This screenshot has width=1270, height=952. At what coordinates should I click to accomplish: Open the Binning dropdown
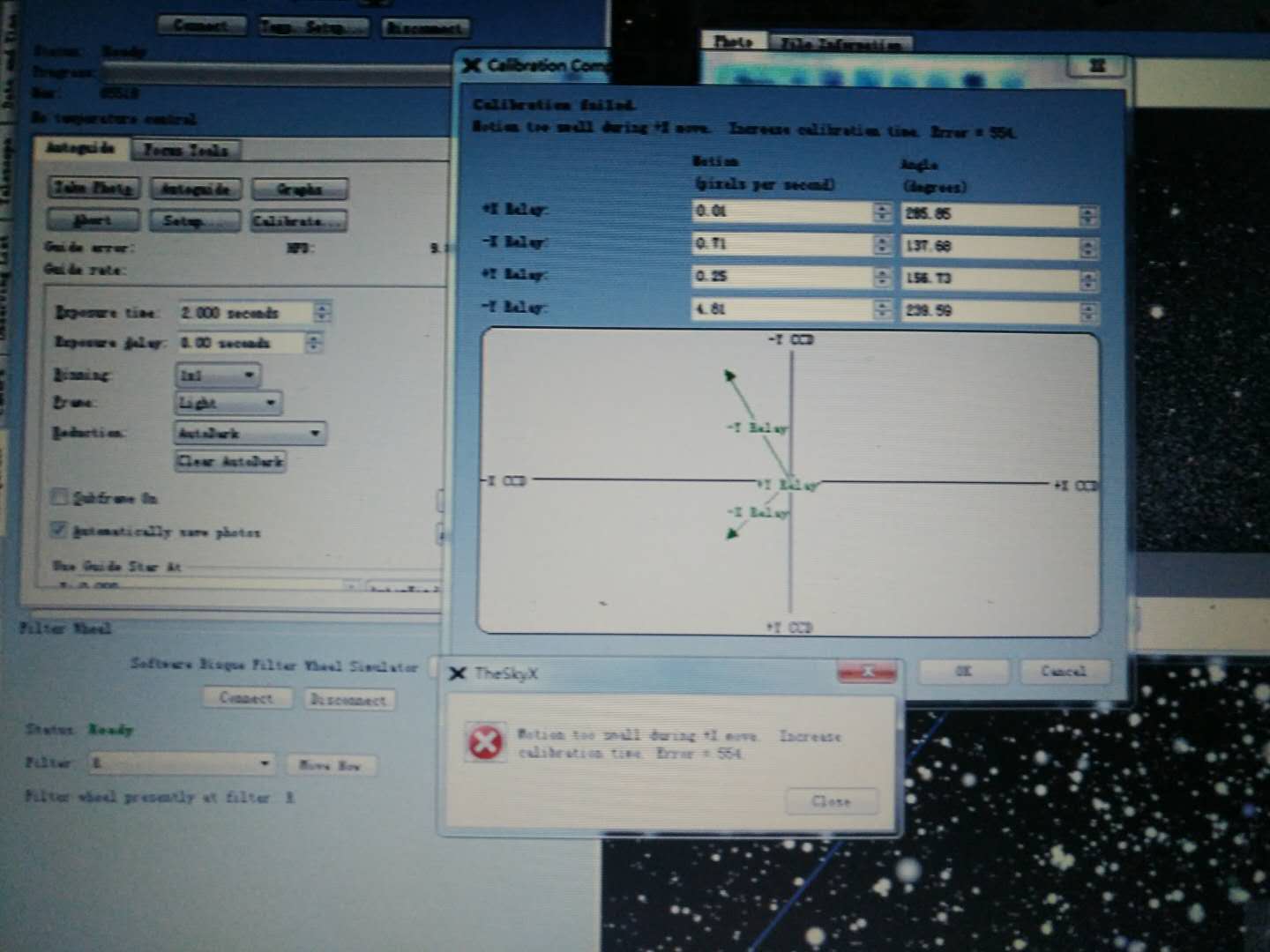point(217,376)
